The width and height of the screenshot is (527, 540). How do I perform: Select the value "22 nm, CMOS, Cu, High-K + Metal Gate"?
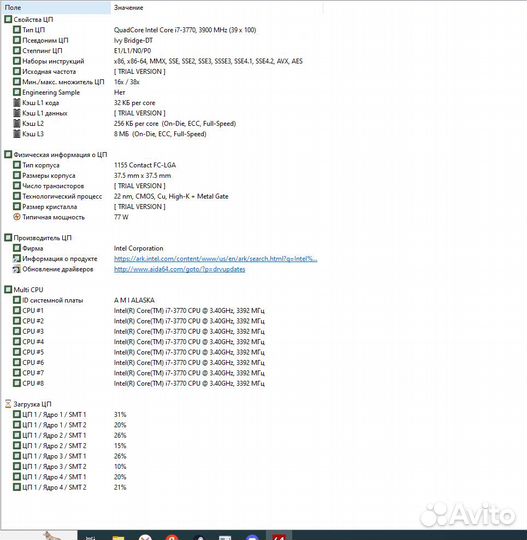pos(171,196)
